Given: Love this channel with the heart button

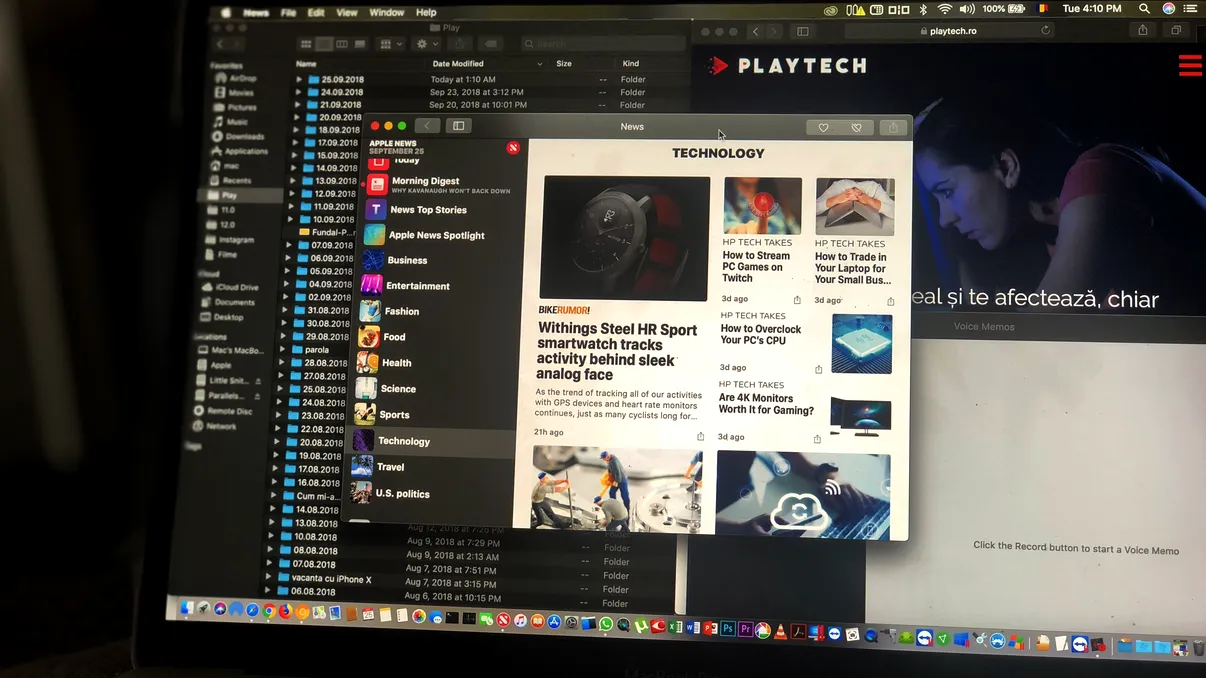Looking at the screenshot, I should [823, 127].
